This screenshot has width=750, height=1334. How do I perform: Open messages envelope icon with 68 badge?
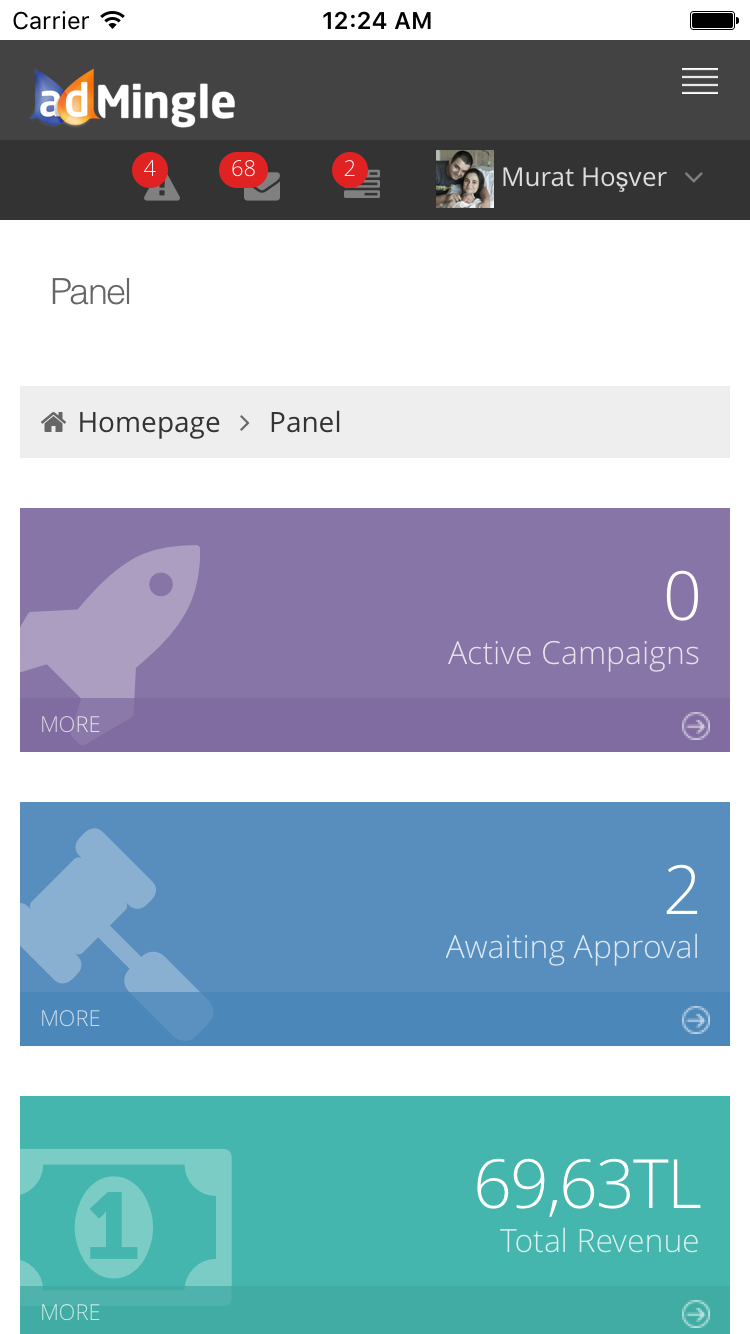click(x=262, y=185)
